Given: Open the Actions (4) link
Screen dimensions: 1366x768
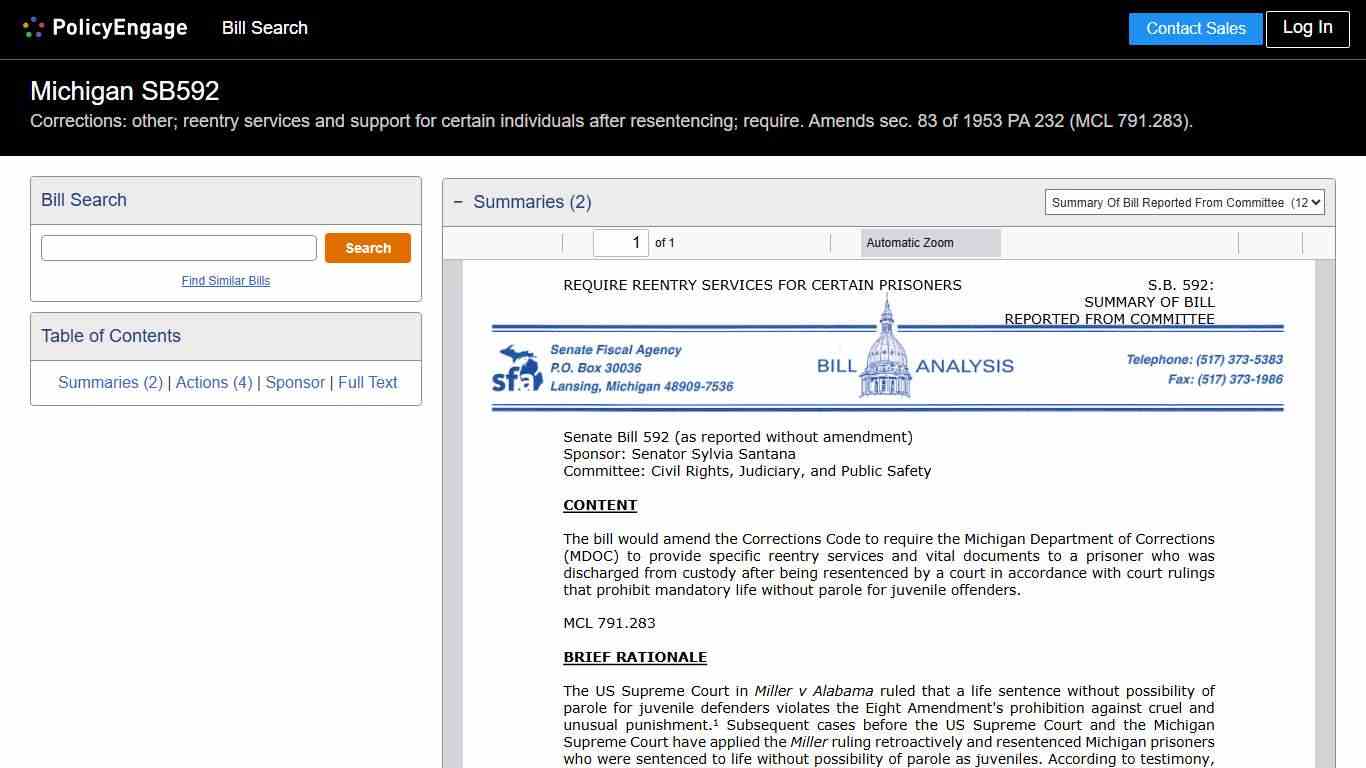Looking at the screenshot, I should 213,382.
